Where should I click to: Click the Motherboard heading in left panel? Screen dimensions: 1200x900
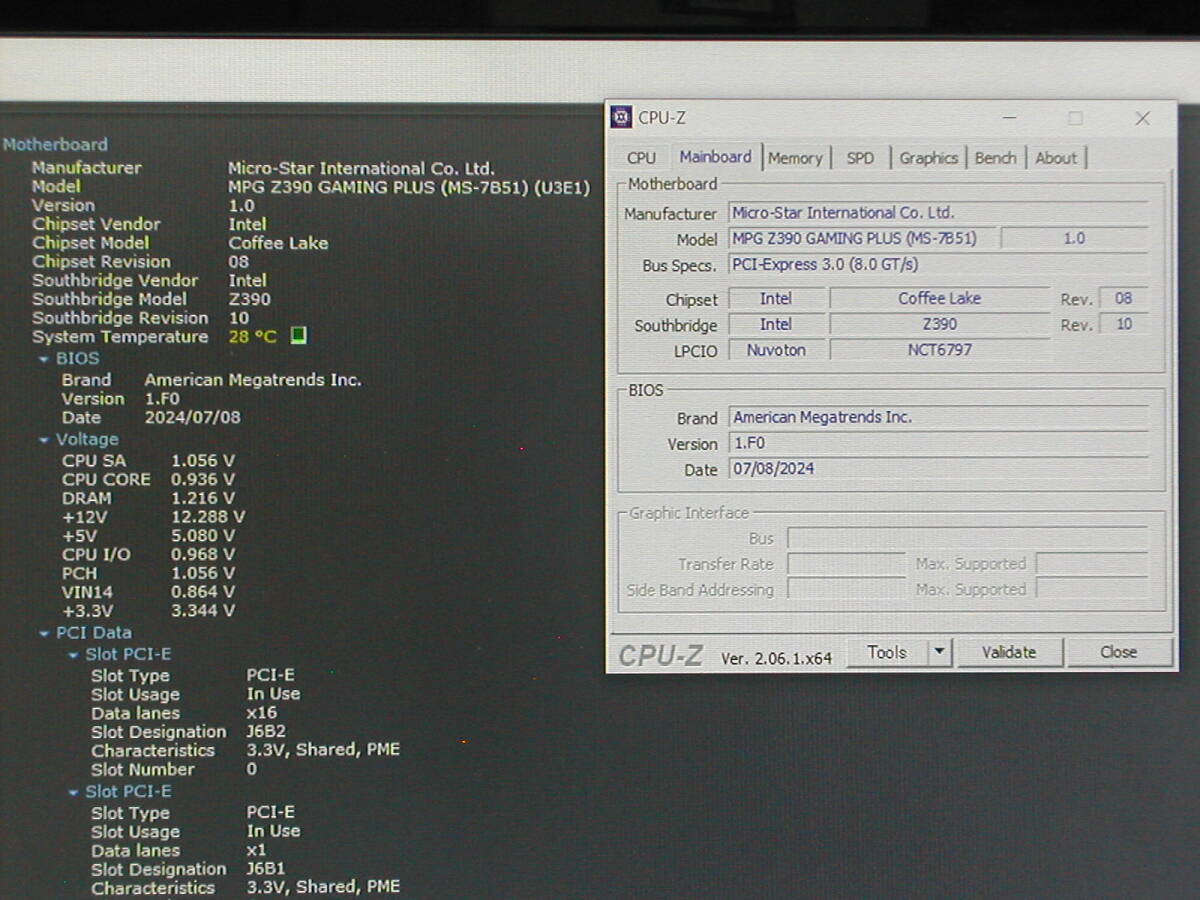[x=55, y=144]
